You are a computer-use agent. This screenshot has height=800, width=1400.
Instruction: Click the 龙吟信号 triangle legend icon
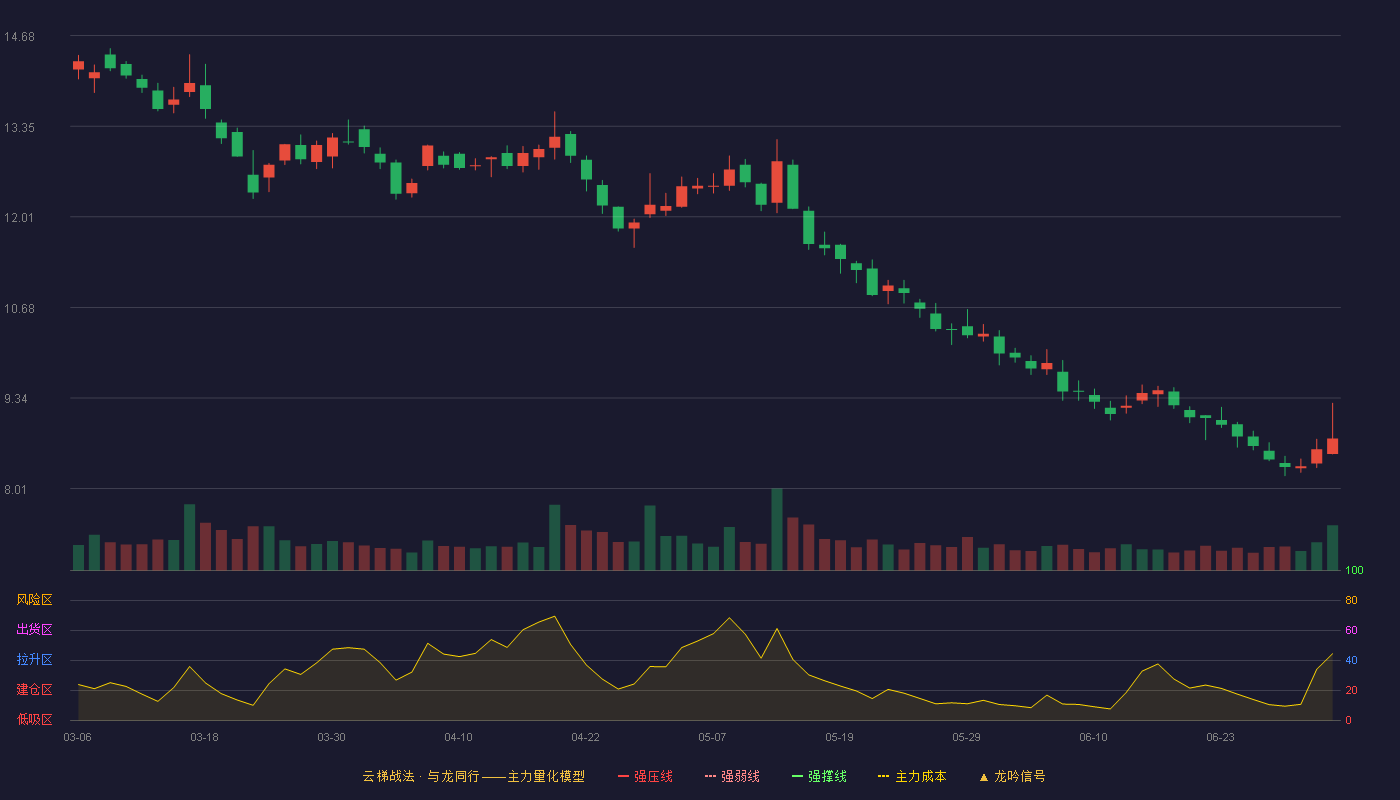[984, 777]
